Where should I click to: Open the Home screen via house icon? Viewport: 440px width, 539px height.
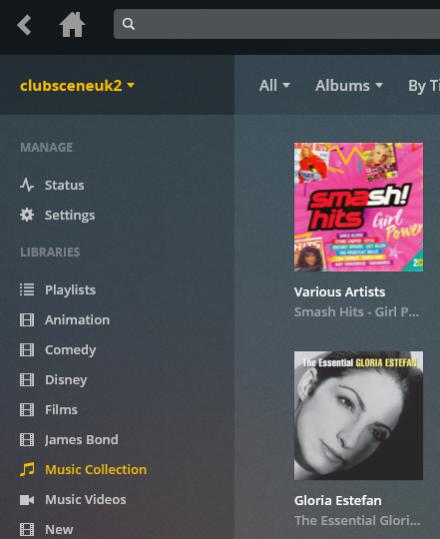pyautogui.click(x=72, y=24)
